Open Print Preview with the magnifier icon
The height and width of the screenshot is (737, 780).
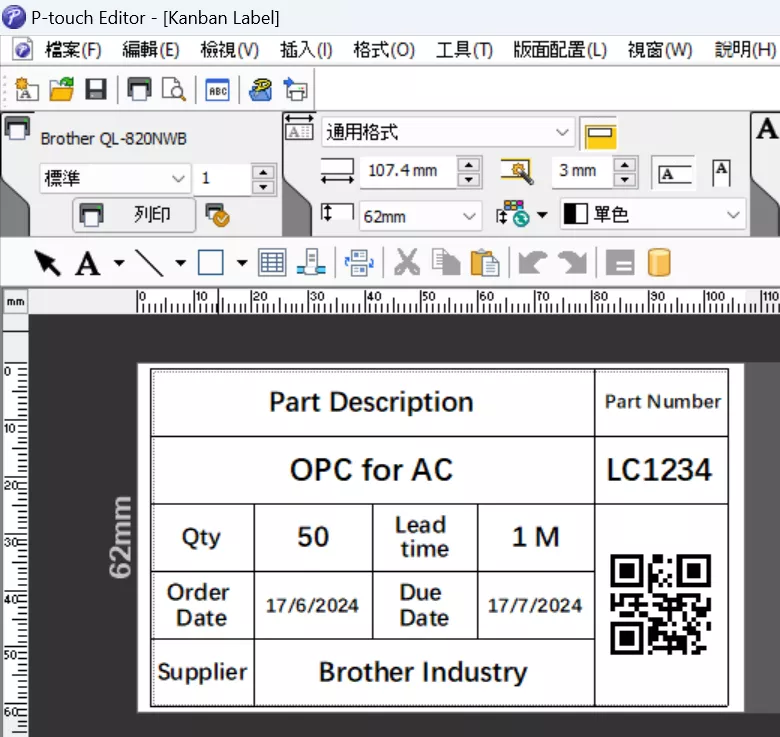coord(174,91)
